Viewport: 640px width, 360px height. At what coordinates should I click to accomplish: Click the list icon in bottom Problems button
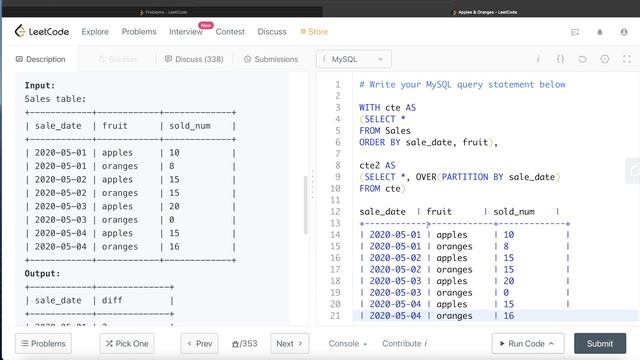(24, 344)
